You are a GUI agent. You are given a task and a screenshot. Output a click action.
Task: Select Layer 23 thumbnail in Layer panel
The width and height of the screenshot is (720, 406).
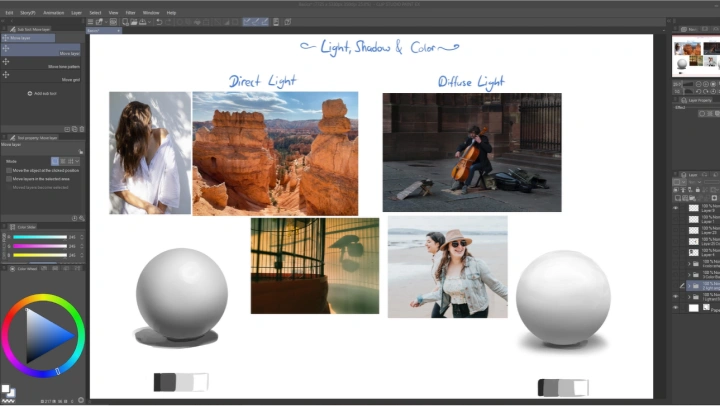[x=693, y=230]
